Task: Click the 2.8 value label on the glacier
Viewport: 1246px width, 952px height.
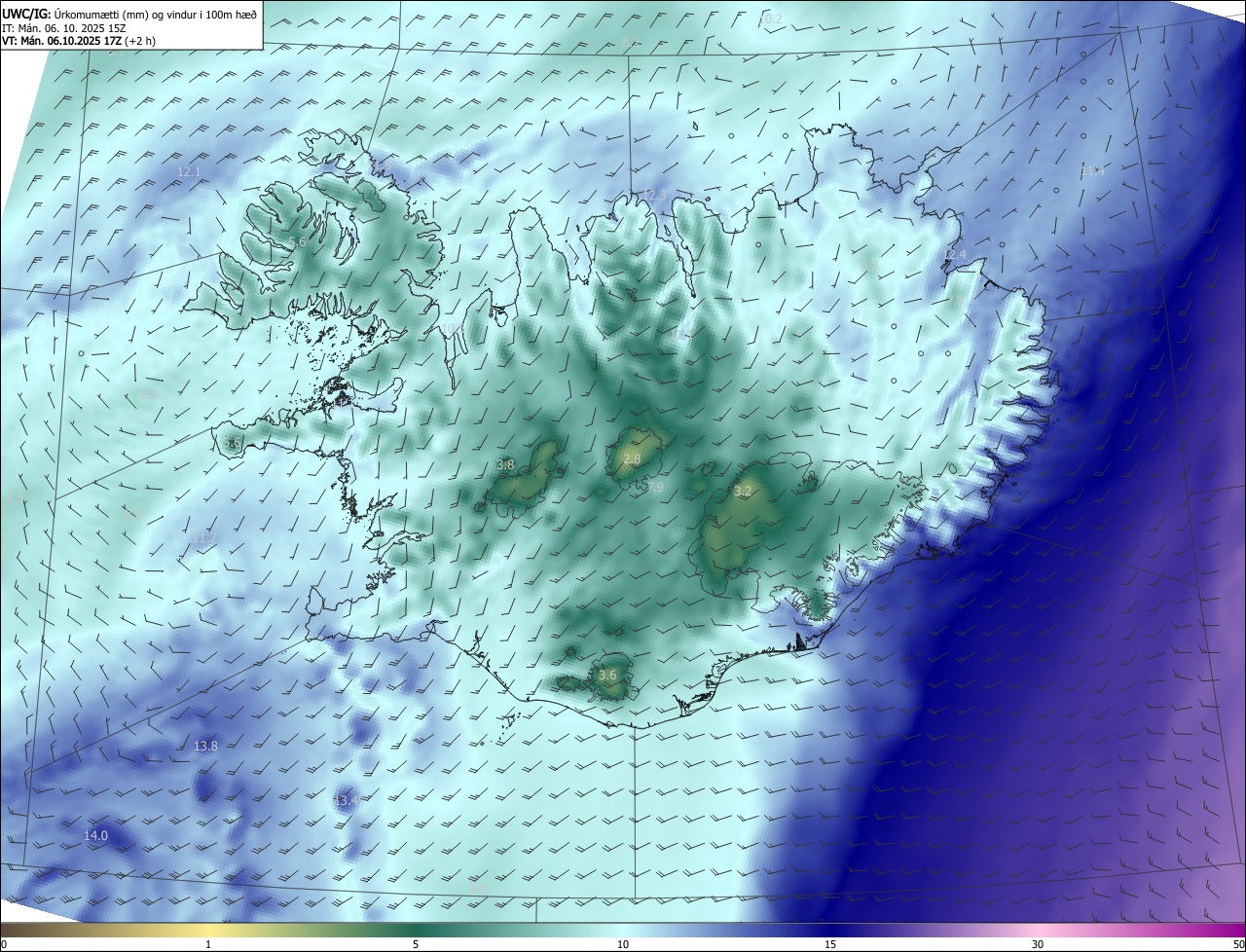Action: click(632, 459)
